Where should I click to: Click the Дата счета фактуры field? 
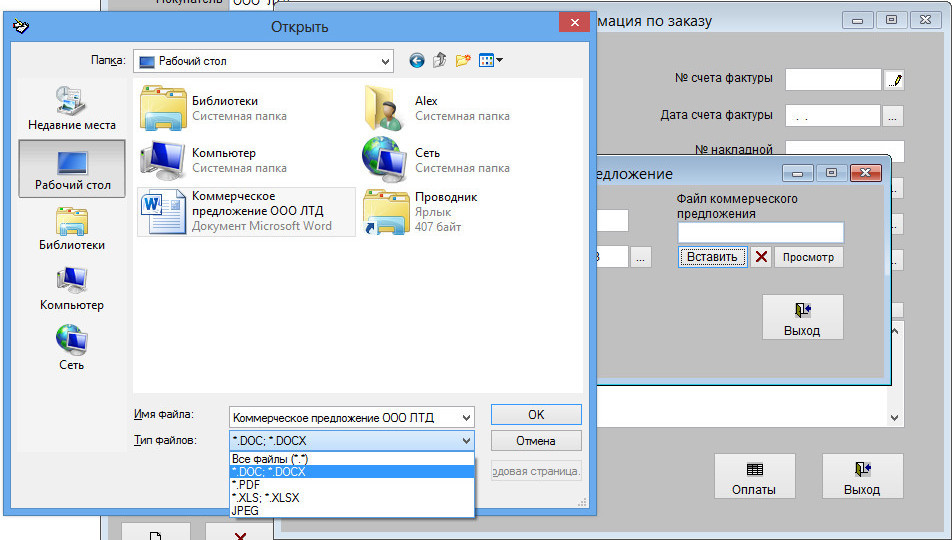tap(832, 116)
